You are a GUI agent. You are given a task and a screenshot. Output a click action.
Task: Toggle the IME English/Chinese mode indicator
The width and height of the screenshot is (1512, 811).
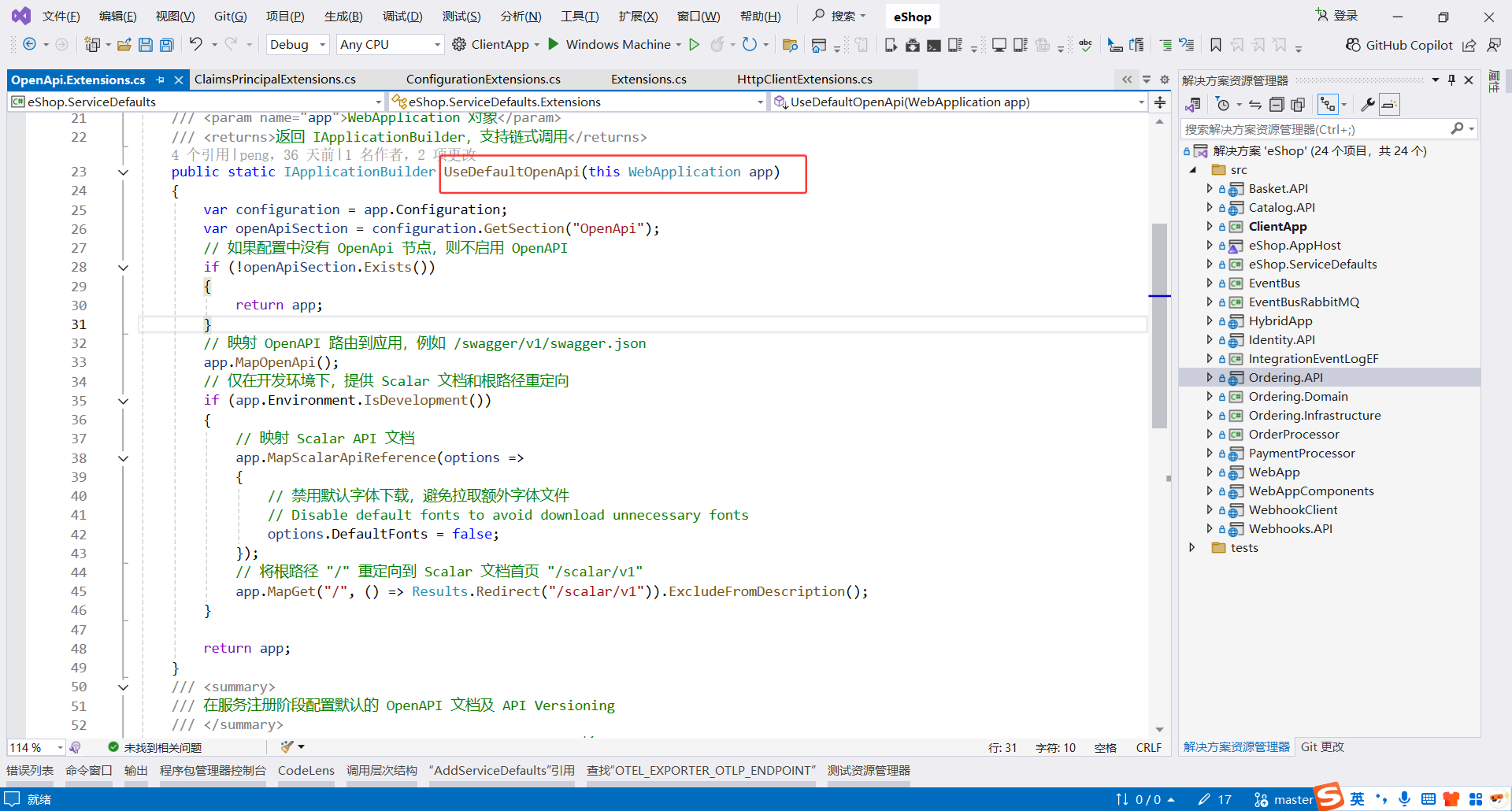(1357, 799)
